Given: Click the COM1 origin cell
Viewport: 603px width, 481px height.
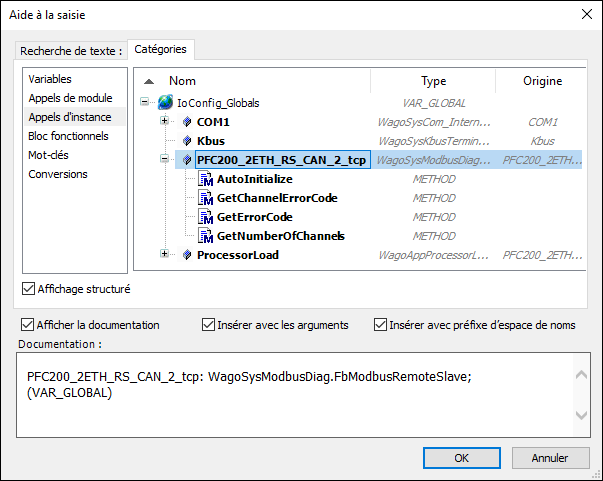Looking at the screenshot, I should click(x=542, y=122).
